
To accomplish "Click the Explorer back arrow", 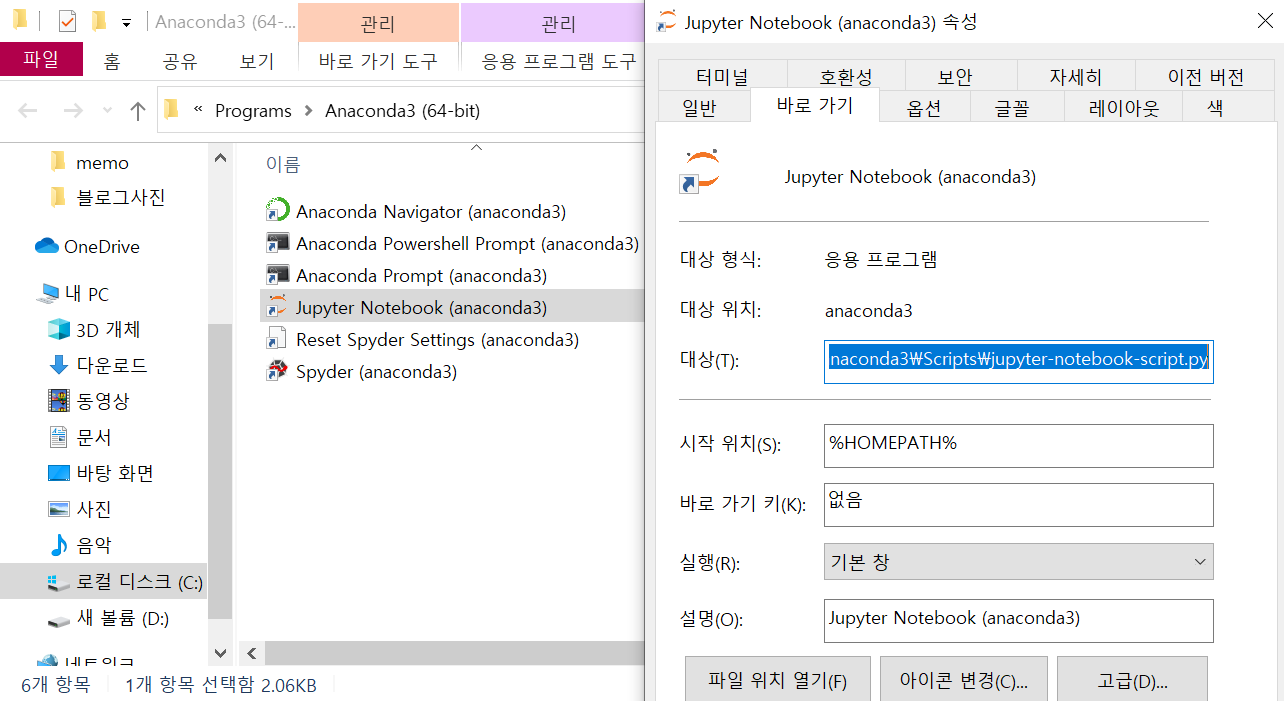I will coord(28,111).
